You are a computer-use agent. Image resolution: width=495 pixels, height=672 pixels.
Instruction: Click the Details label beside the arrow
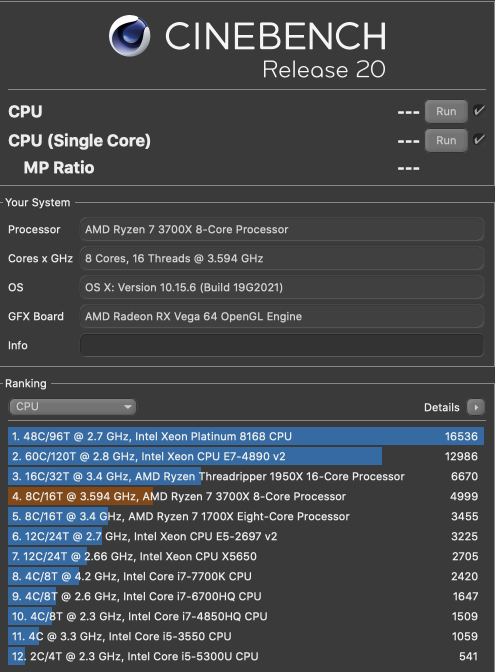[x=441, y=407]
